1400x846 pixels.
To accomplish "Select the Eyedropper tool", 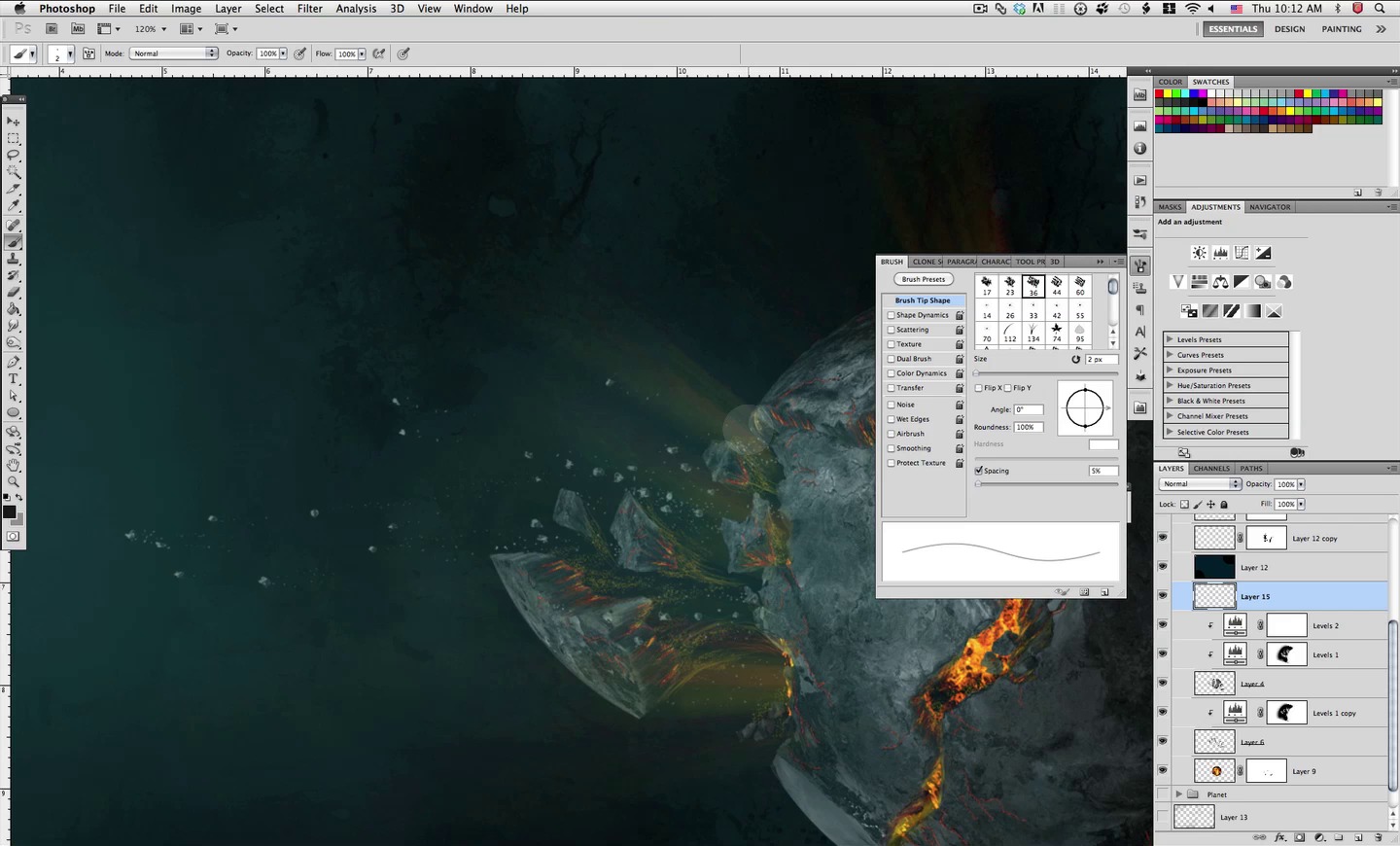I will point(14,205).
